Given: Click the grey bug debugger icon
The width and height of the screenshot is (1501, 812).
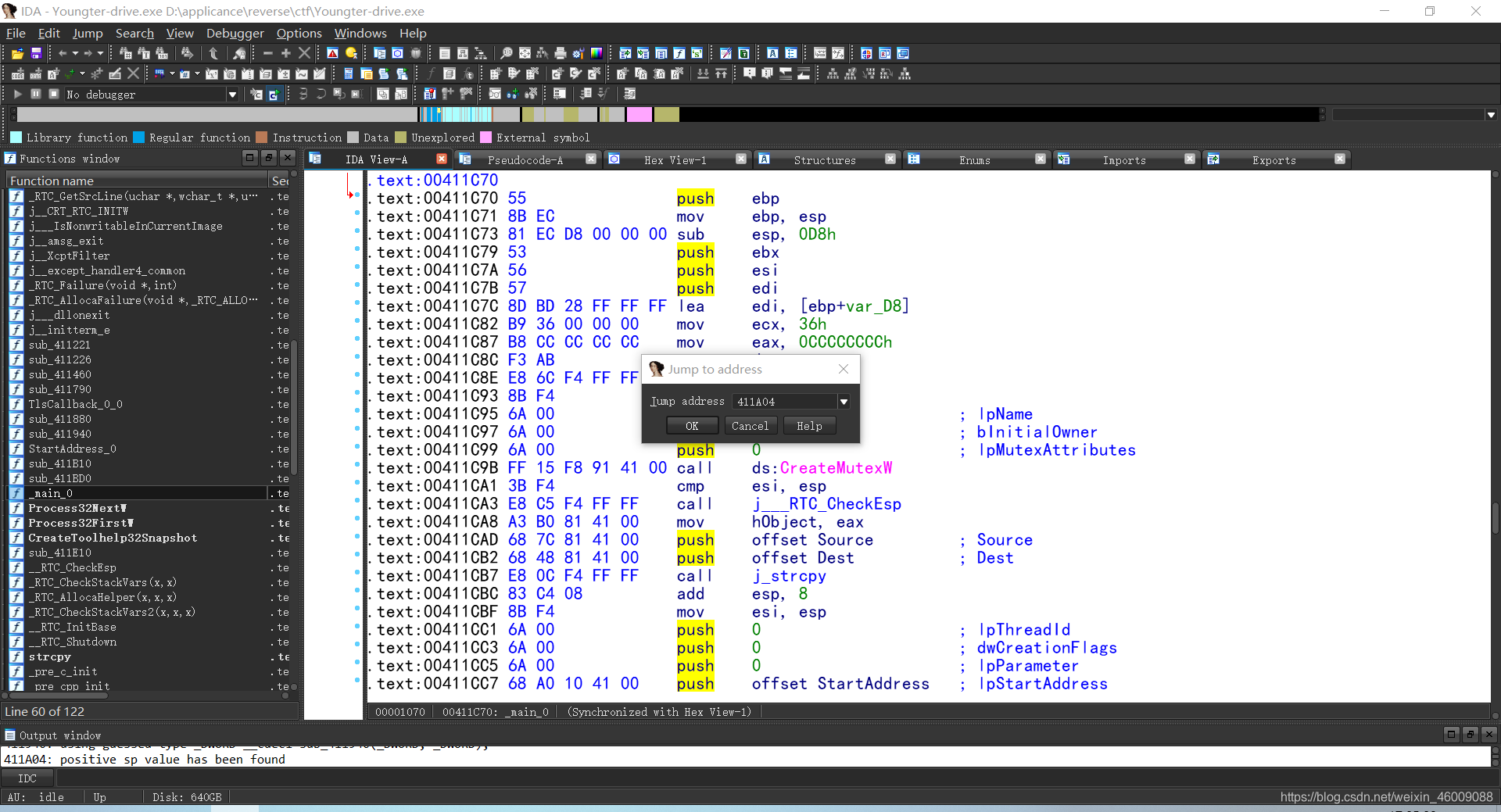Looking at the screenshot, I should click(x=416, y=53).
